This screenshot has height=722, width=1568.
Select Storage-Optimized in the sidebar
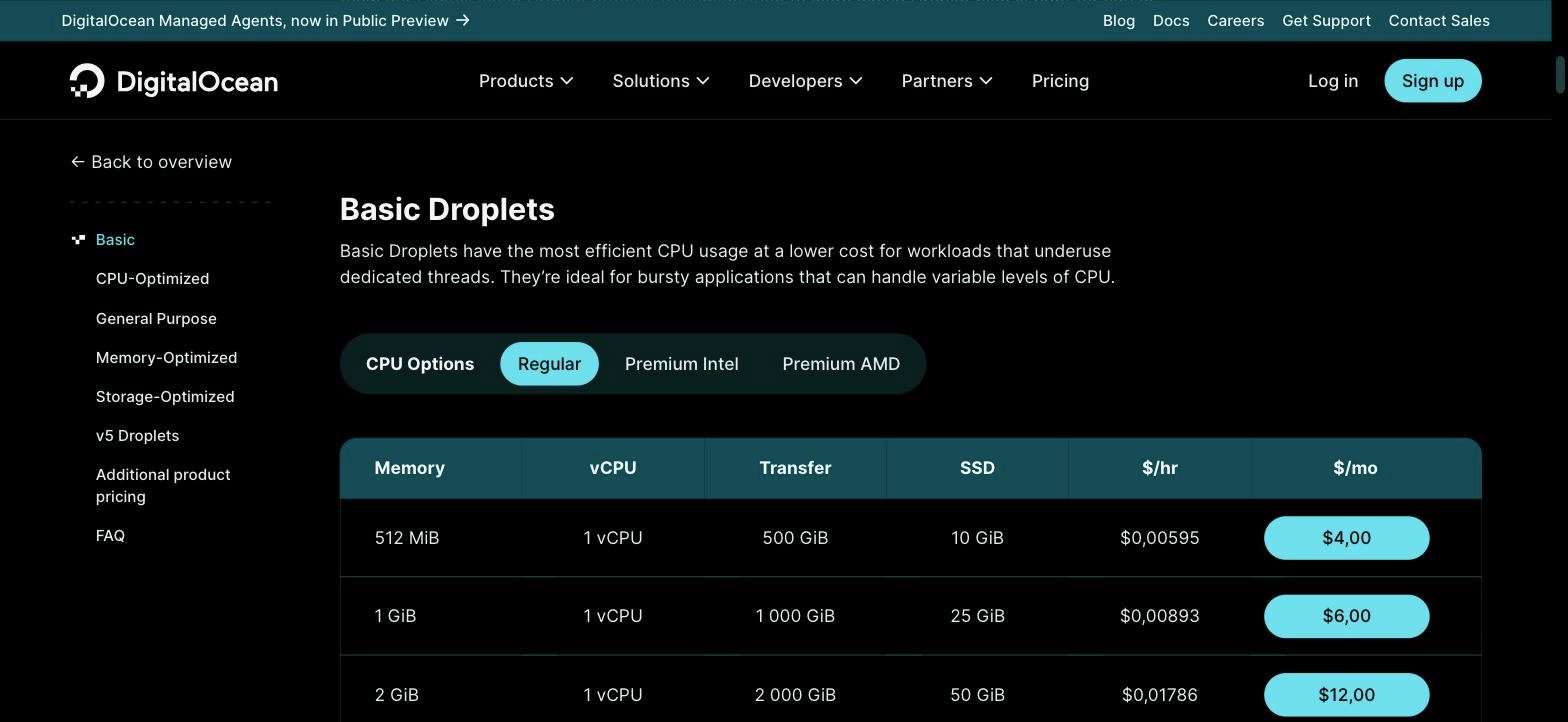(165, 396)
